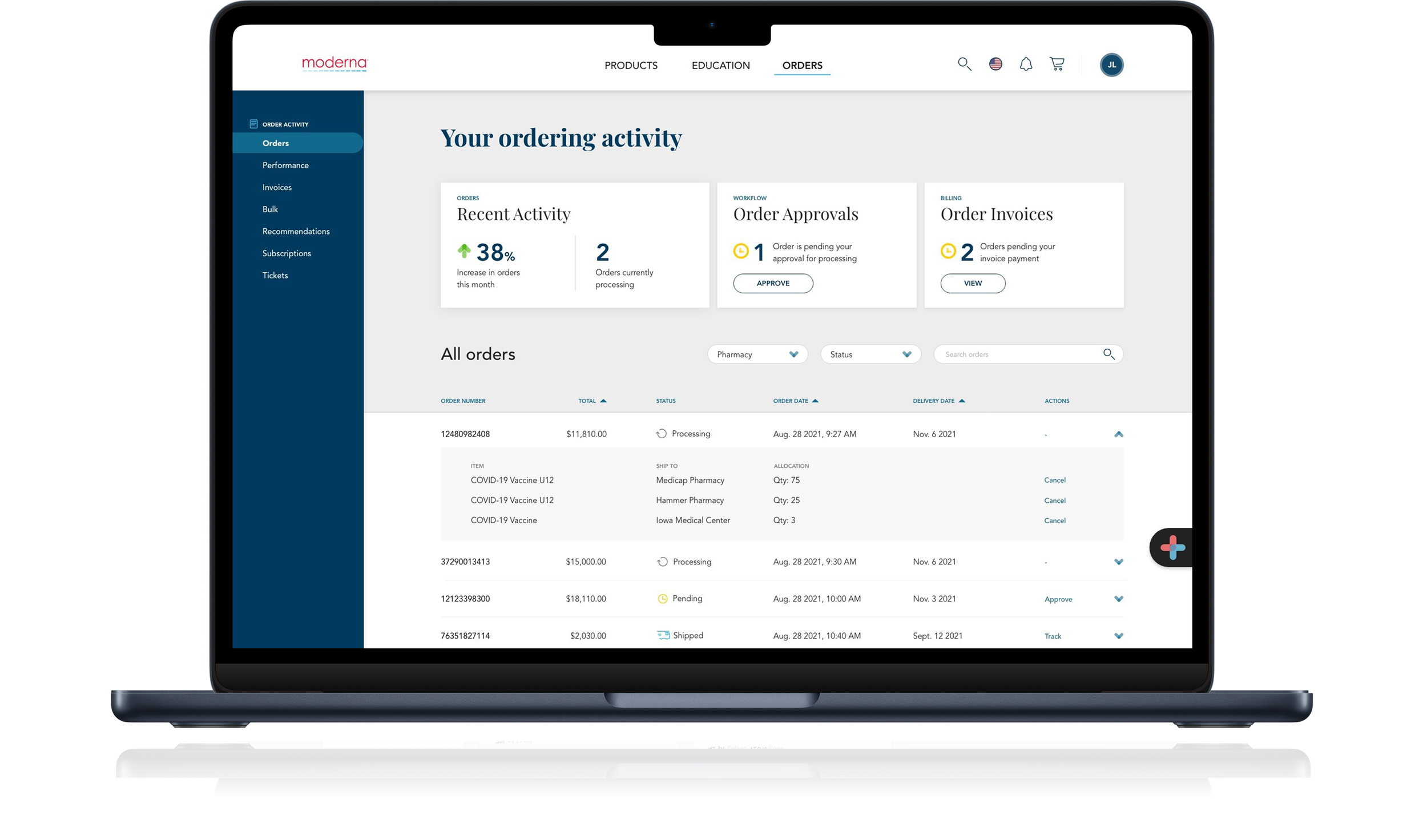Viewport: 1427px width, 840px height.
Task: Open Recommendations in the sidebar
Action: (296, 231)
